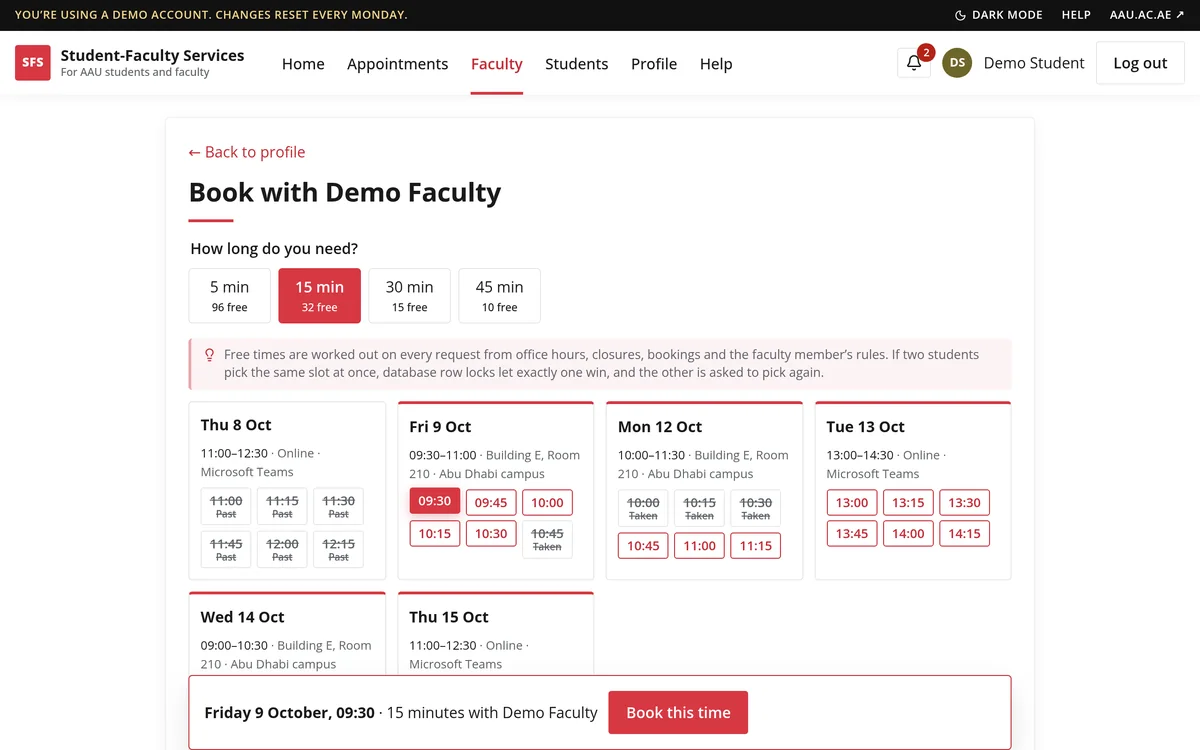Click the Student-Faculty Services title
This screenshot has width=1200, height=750.
pyautogui.click(x=152, y=56)
